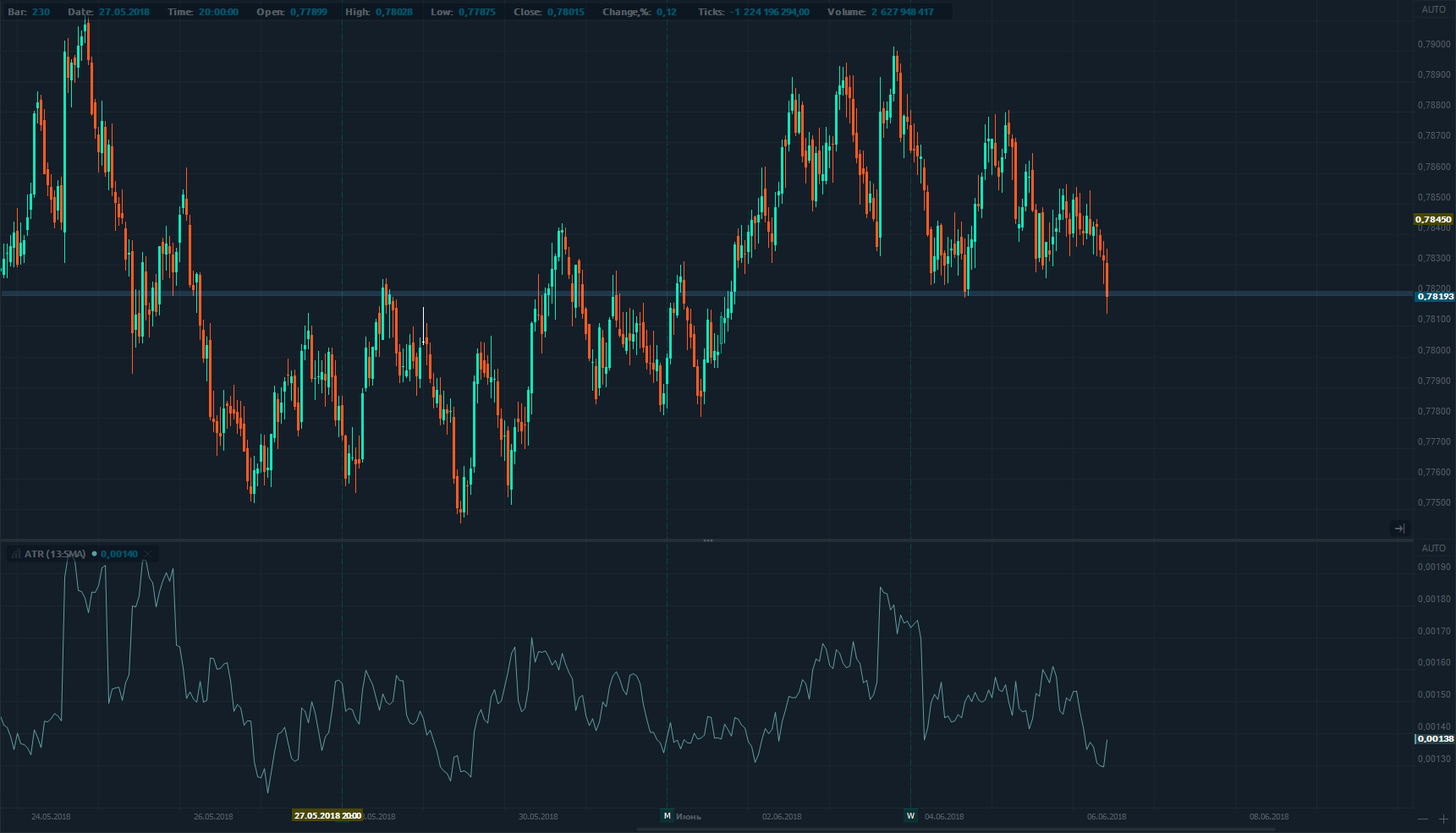Screen dimensions: 1456x833
Task: Click the ATR current value 0,00138 label
Action: [x=1435, y=739]
